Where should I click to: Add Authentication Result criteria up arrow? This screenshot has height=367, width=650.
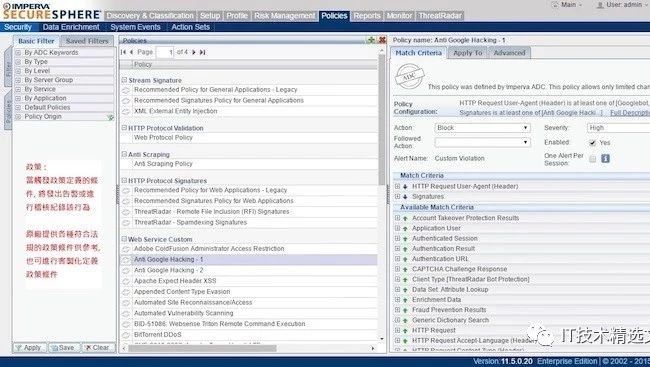pos(405,249)
